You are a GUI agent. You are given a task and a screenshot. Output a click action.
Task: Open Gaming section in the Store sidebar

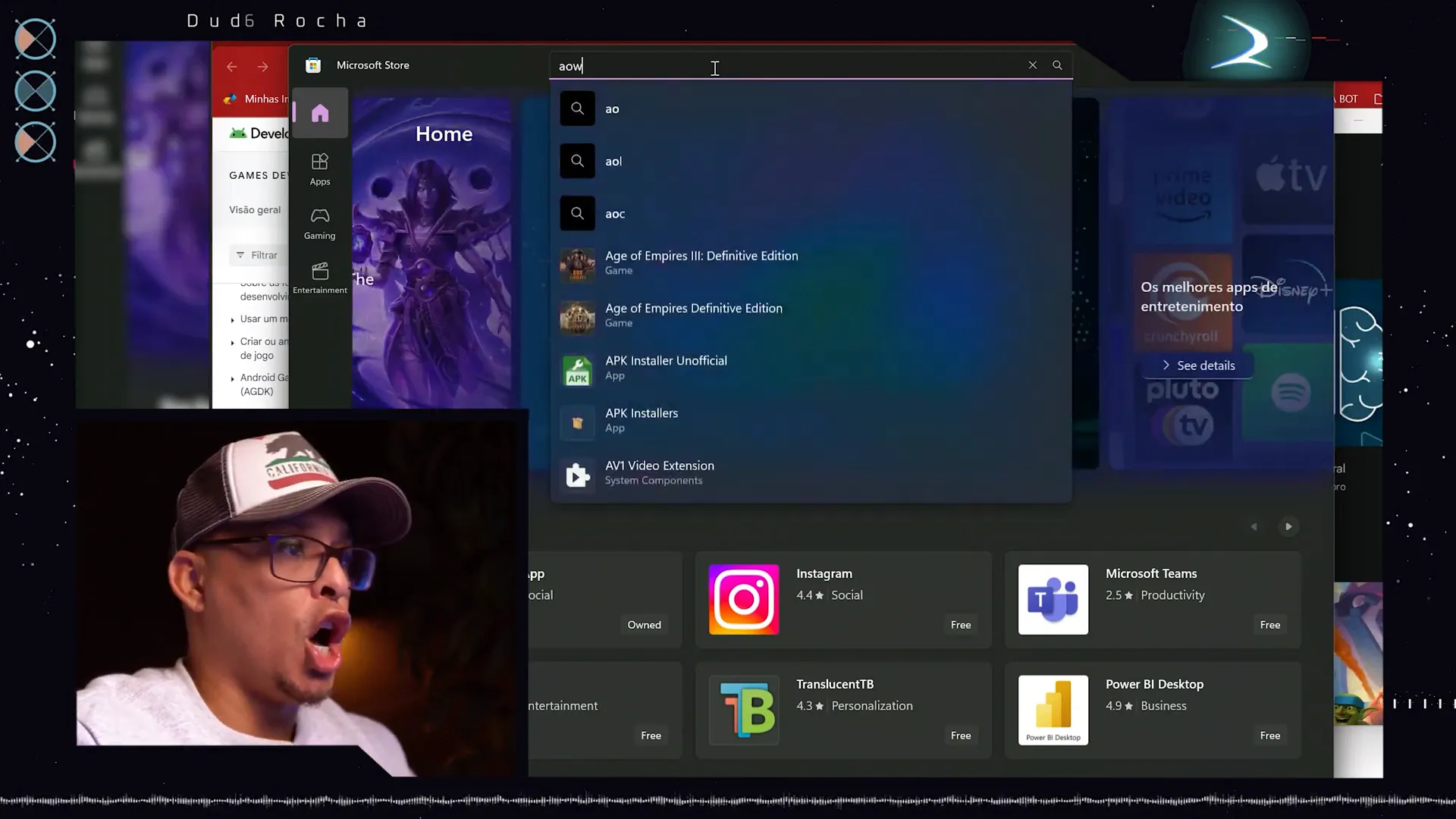tap(320, 224)
